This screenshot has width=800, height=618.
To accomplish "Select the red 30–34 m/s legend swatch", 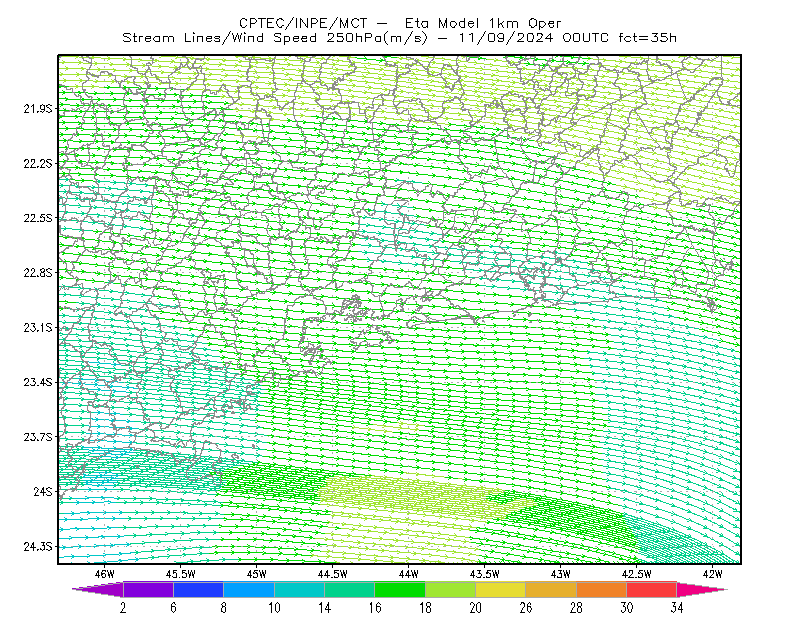I will [652, 589].
